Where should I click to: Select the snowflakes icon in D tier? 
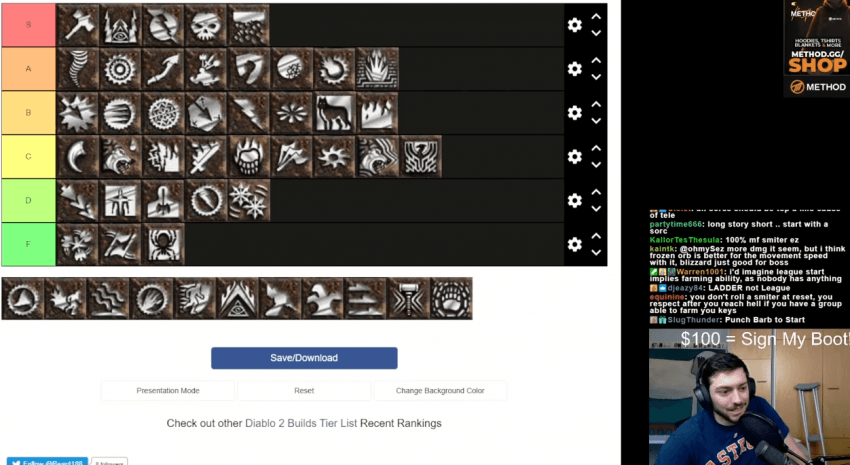click(x=249, y=201)
